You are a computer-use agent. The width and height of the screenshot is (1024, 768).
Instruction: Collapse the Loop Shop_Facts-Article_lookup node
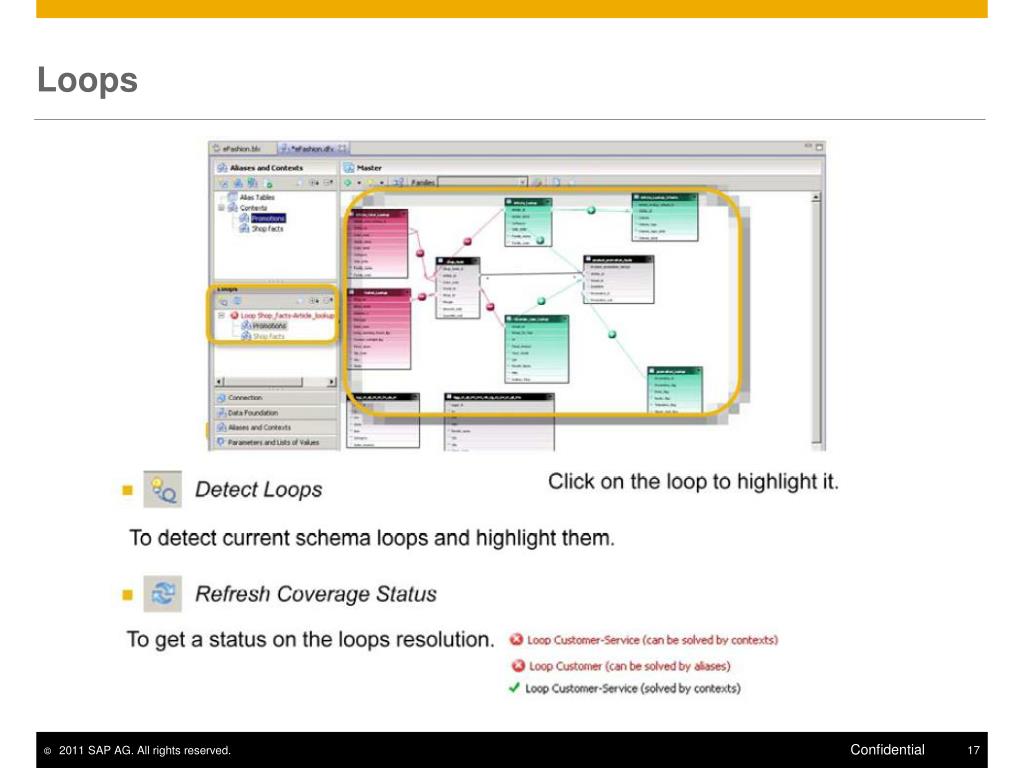[221, 315]
